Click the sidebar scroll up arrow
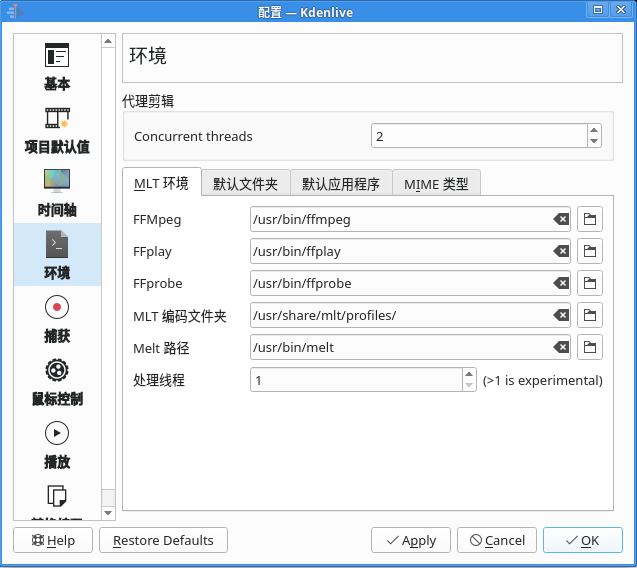Screen dimensions: 637x568 coord(108,41)
